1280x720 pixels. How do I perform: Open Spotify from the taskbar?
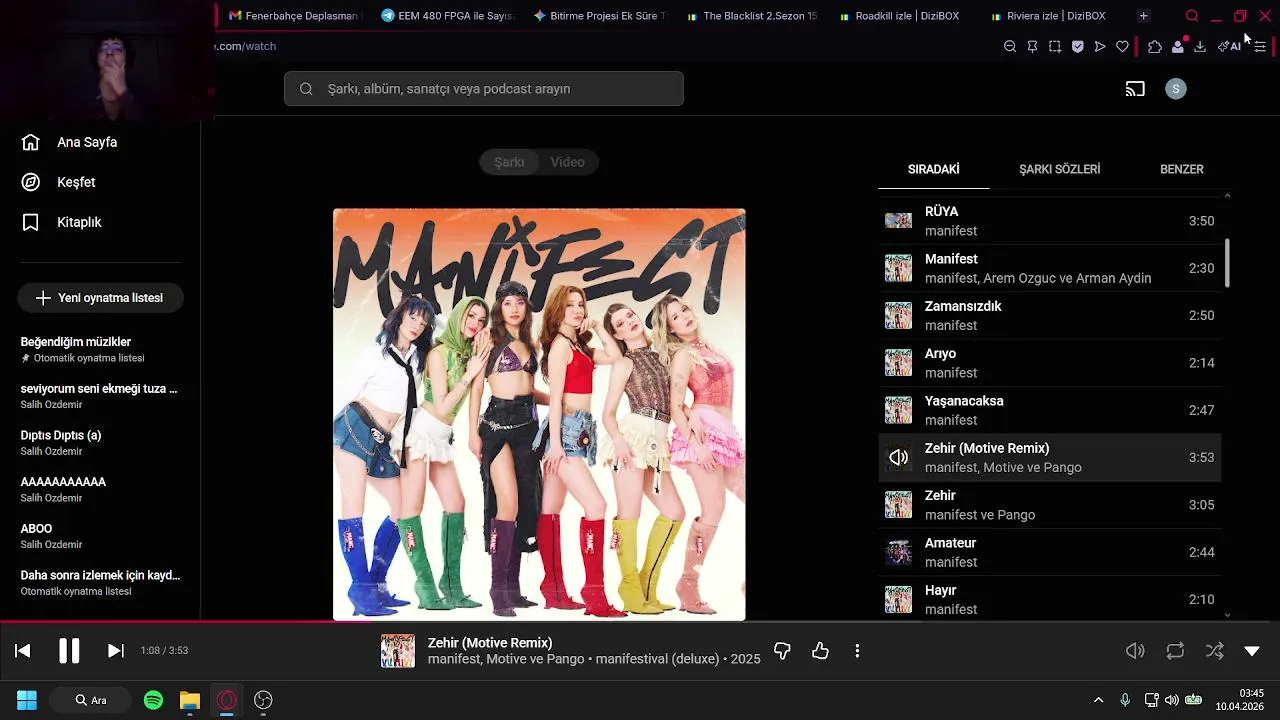[x=153, y=700]
